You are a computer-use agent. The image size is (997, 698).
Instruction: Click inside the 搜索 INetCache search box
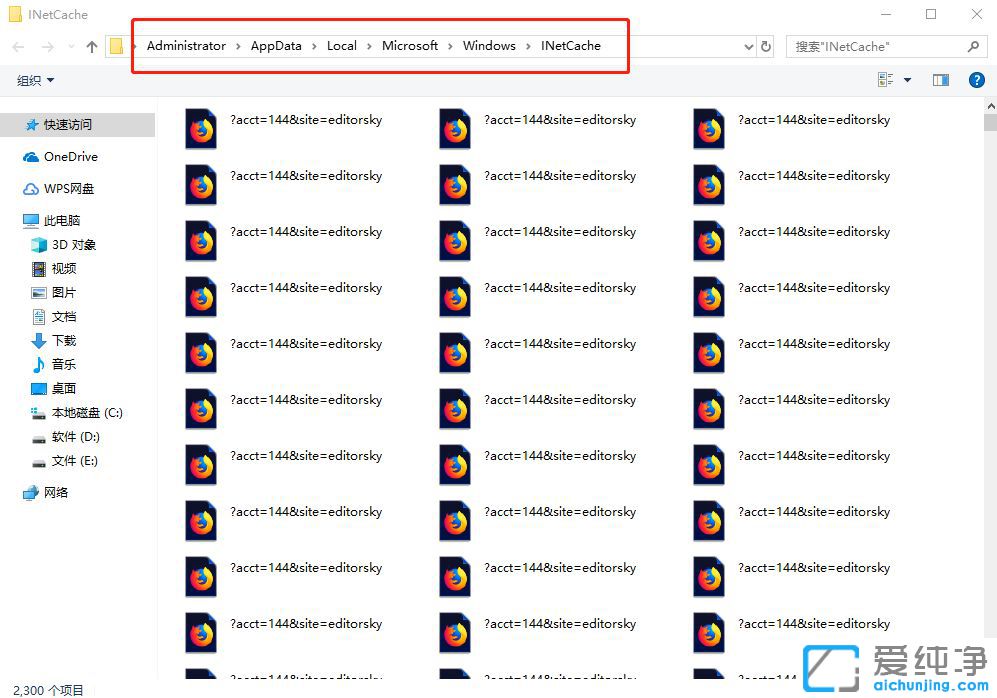pyautogui.click(x=880, y=45)
